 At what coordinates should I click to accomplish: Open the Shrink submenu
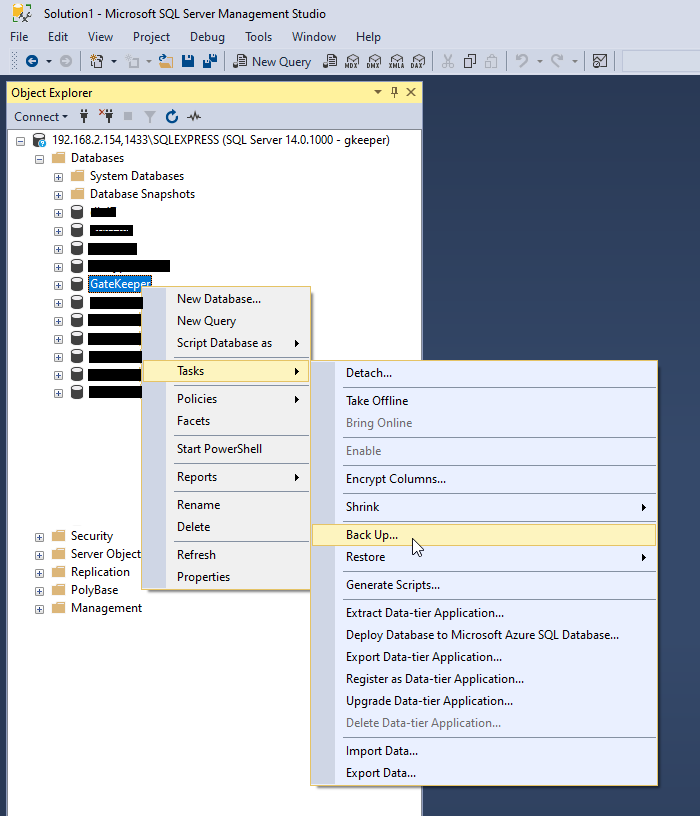(484, 507)
